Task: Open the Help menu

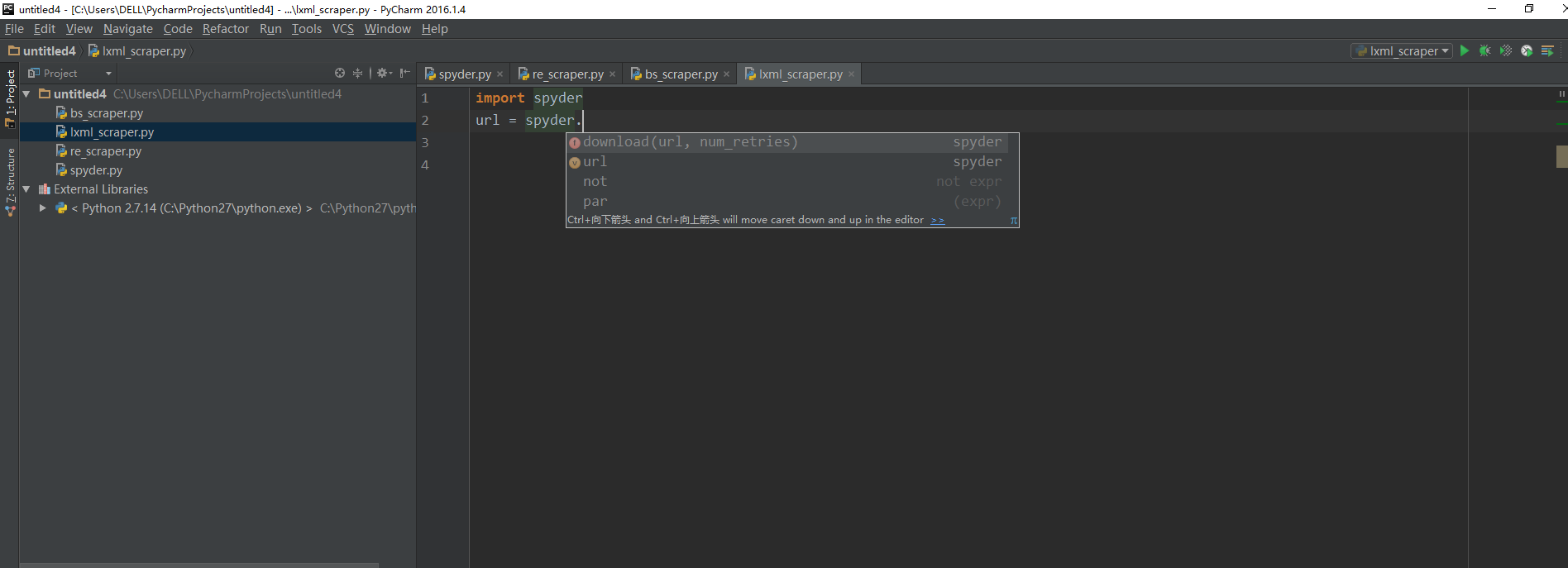Action: pyautogui.click(x=435, y=29)
